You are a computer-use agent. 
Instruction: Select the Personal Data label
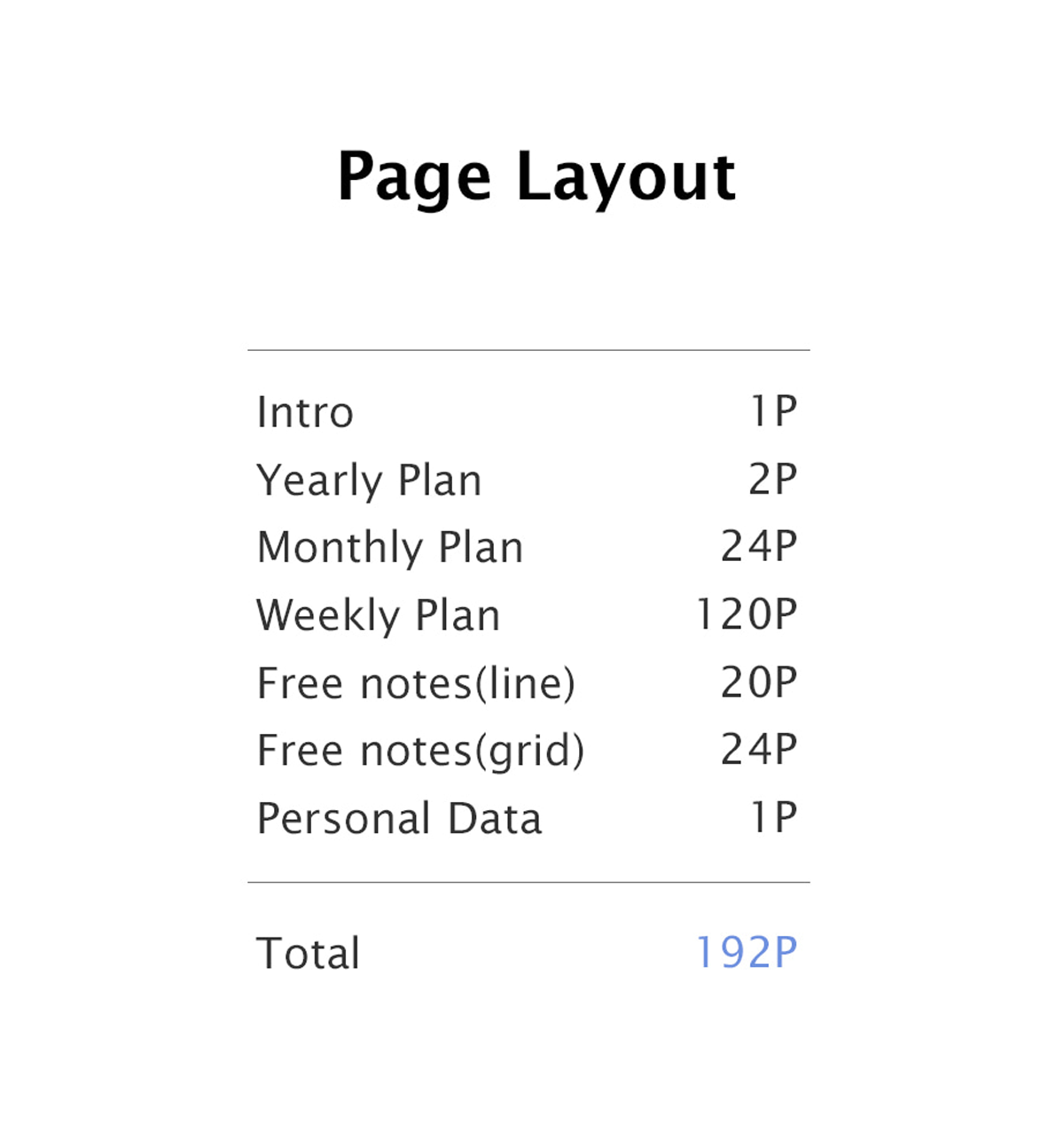399,818
